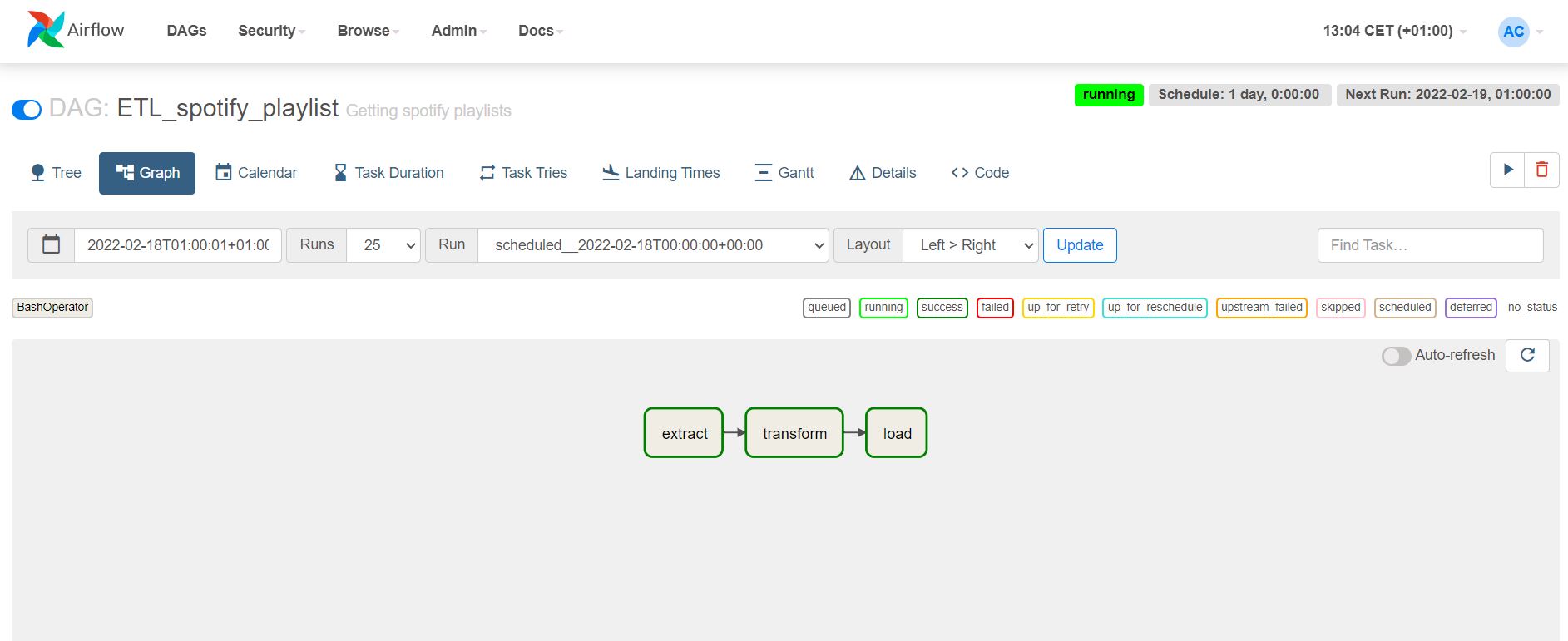This screenshot has height=641, width=1568.
Task: Select the transform task node
Action: point(794,433)
